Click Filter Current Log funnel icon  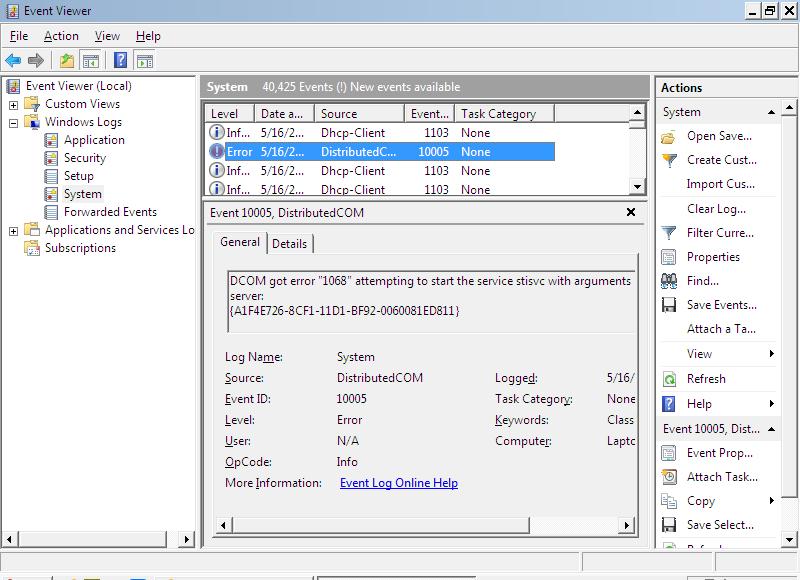669,233
